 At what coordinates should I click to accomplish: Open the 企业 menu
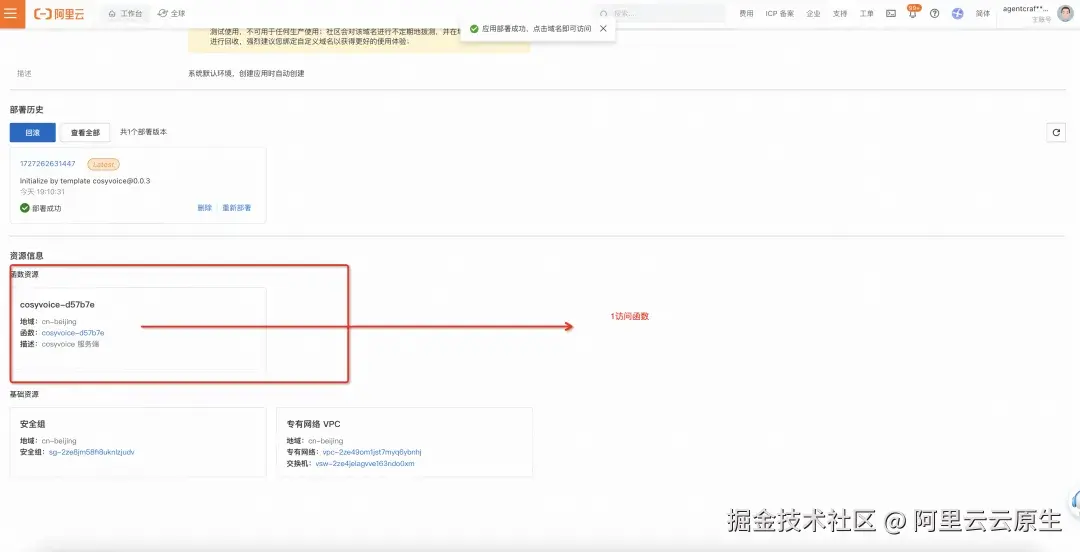(813, 14)
